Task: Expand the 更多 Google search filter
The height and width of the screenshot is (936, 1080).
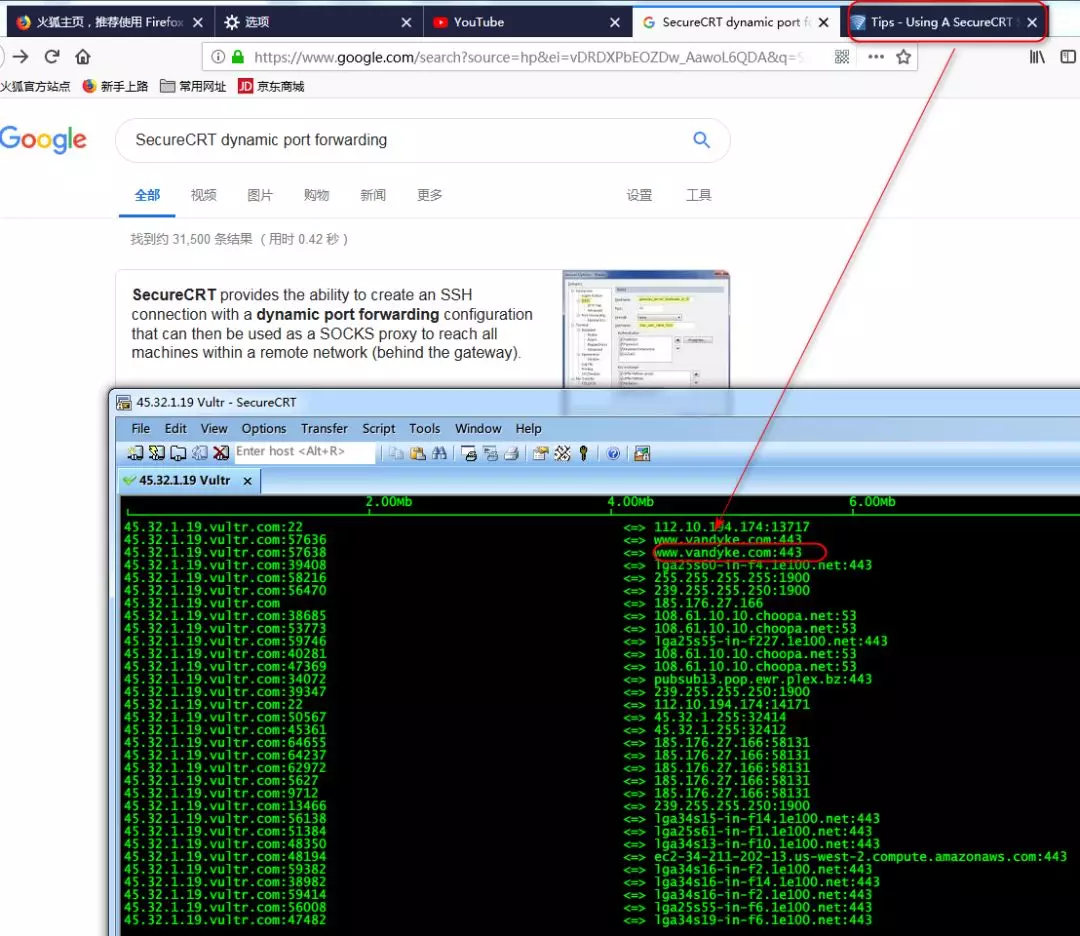Action: [429, 195]
